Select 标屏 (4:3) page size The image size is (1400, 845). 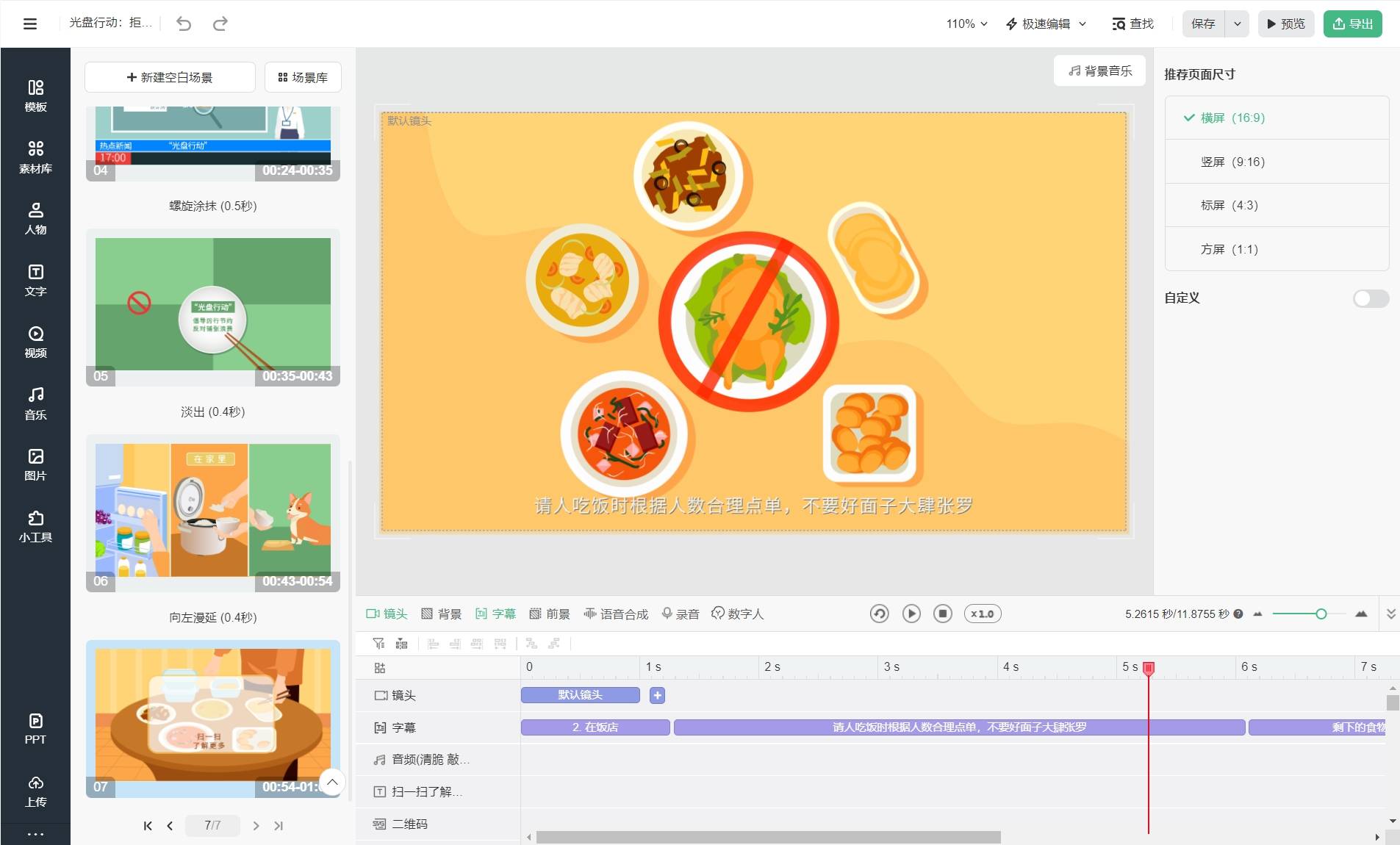[x=1277, y=205]
